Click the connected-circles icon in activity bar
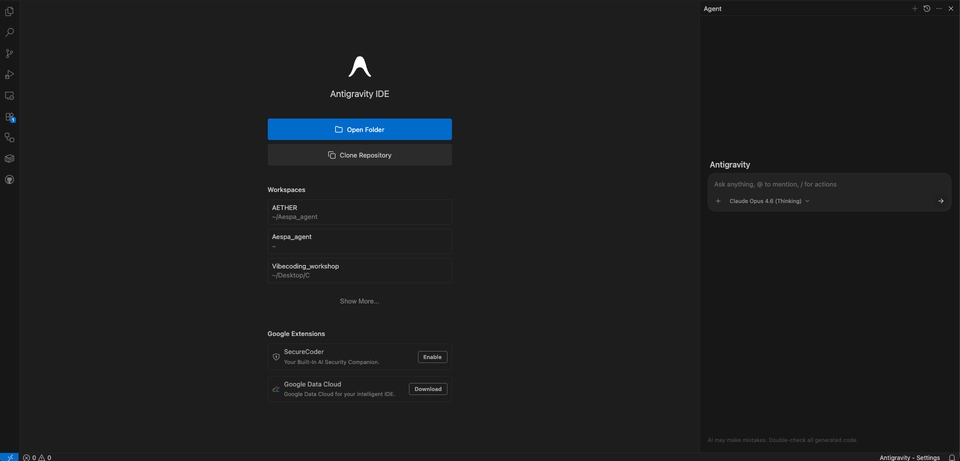Viewport: 960px width, 461px height. (x=9, y=138)
